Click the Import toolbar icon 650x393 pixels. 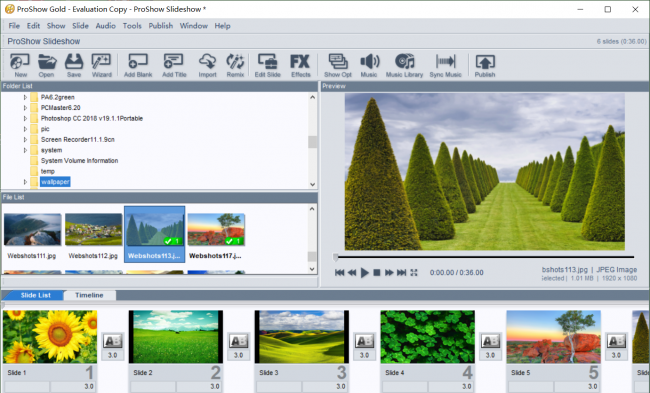pos(207,66)
